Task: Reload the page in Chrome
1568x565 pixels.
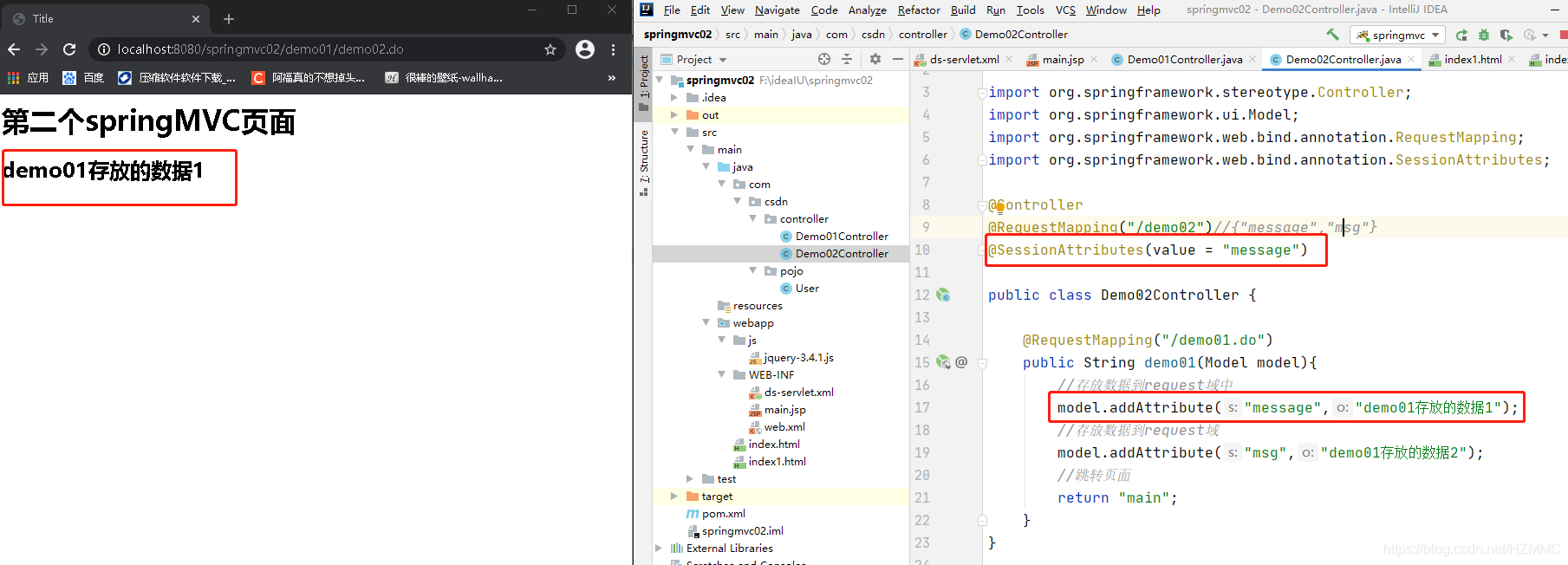Action: tap(69, 49)
